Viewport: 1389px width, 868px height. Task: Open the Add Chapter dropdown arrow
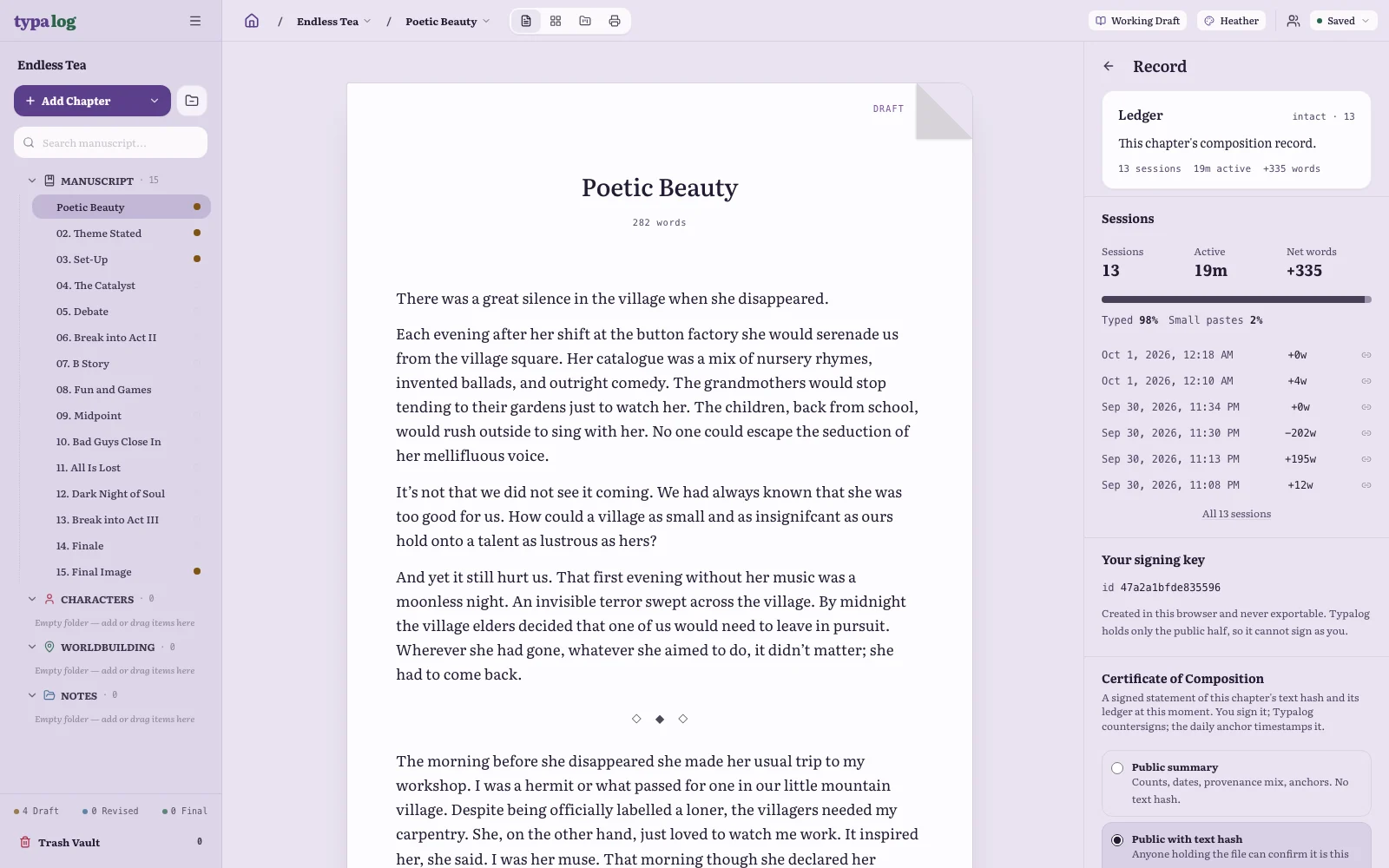[x=155, y=101]
